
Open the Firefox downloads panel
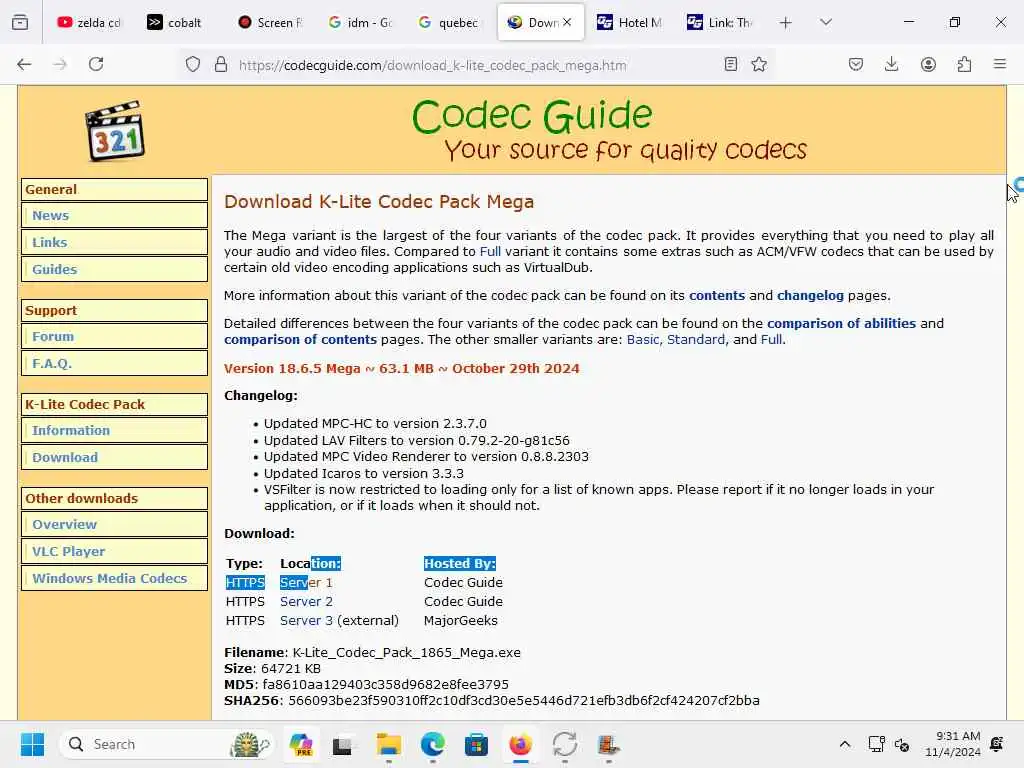pyautogui.click(x=891, y=65)
